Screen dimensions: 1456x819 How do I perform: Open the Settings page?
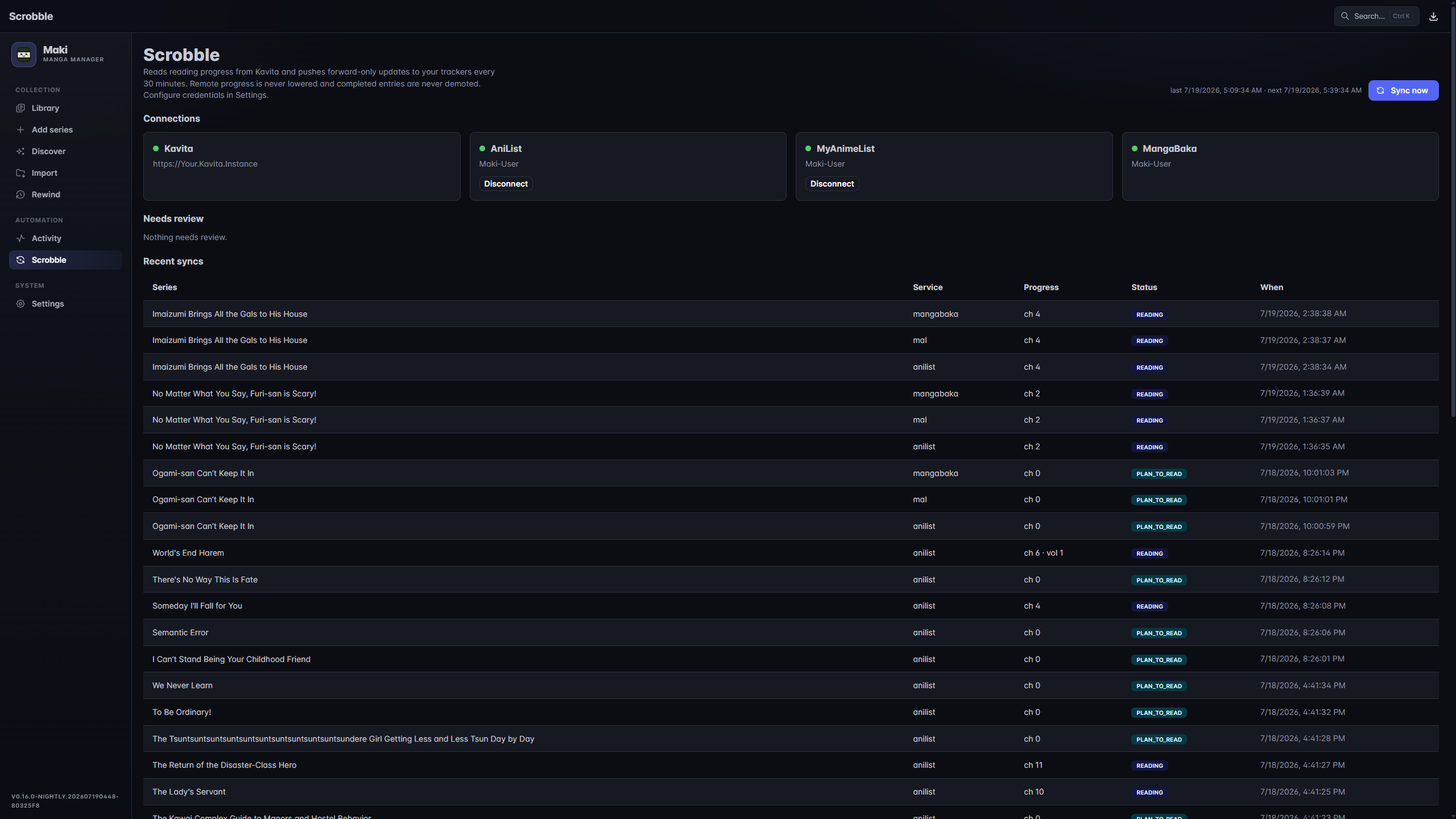coord(65,304)
